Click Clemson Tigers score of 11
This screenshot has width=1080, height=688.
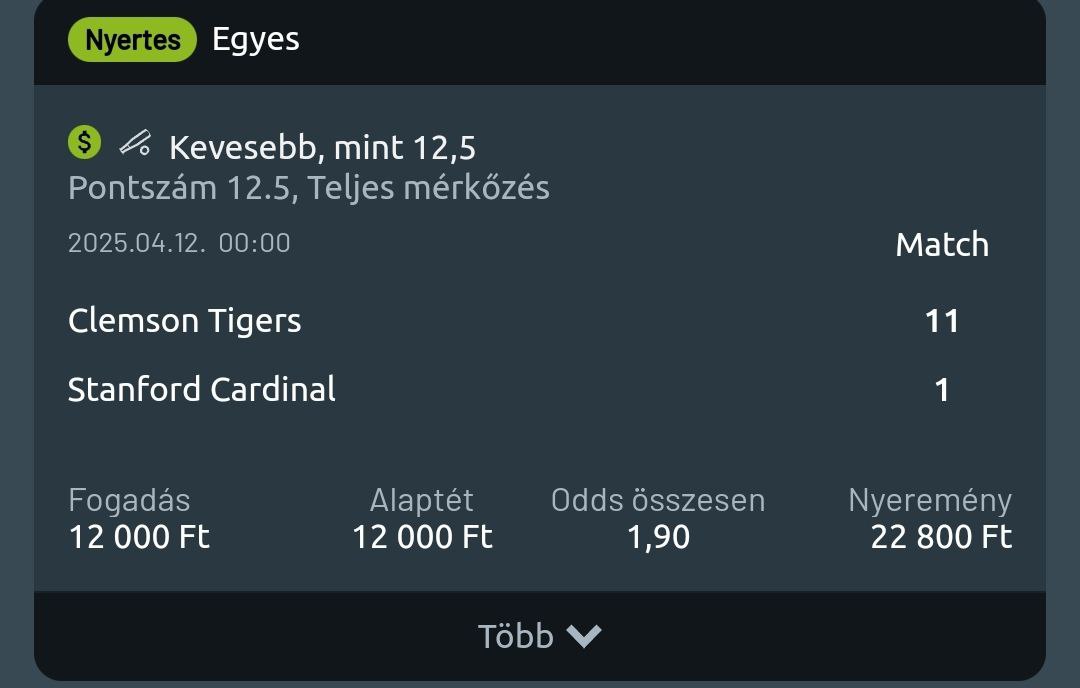(942, 321)
